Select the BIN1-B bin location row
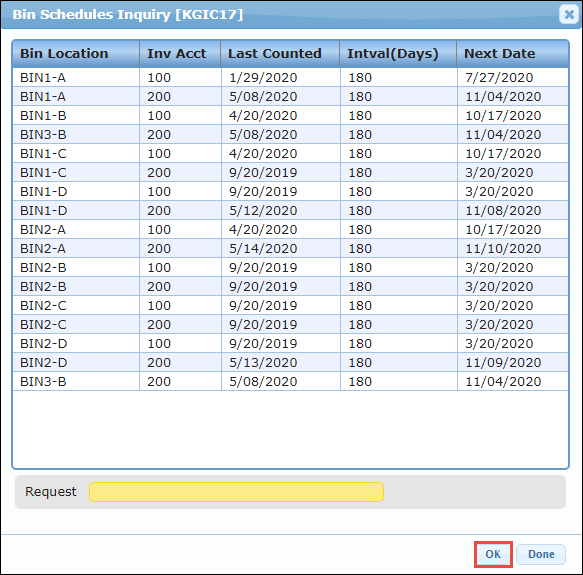The width and height of the screenshot is (583, 575). (x=290, y=115)
